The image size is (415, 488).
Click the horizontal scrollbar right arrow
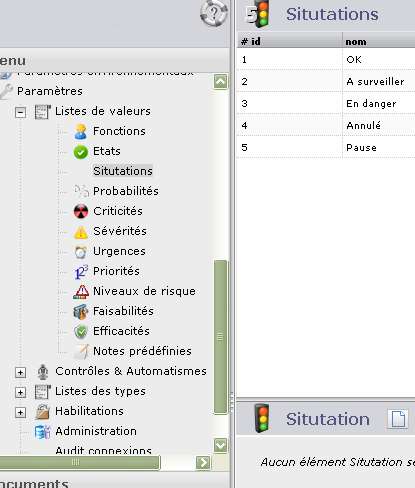tap(203, 462)
